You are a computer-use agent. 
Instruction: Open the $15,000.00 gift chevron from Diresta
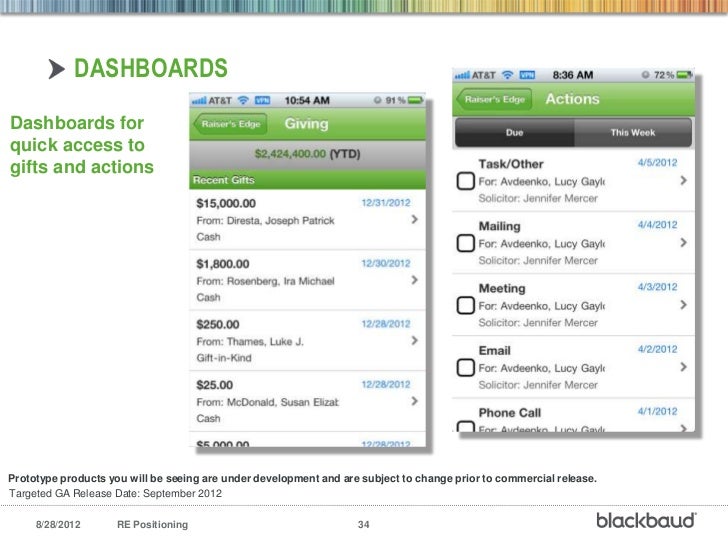pyautogui.click(x=415, y=219)
